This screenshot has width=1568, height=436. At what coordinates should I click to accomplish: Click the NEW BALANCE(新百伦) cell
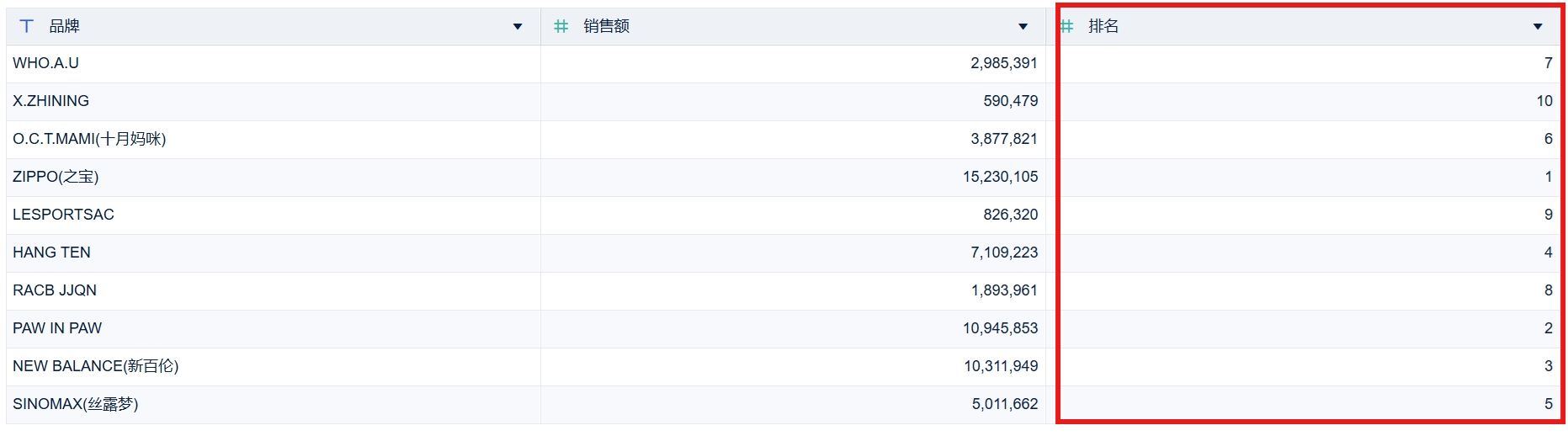click(274, 367)
